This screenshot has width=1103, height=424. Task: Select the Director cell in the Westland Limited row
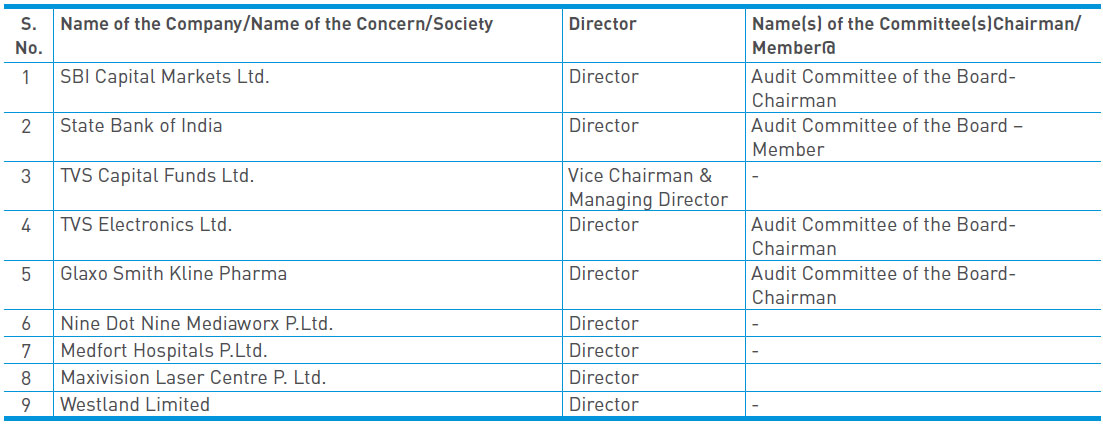(x=603, y=405)
